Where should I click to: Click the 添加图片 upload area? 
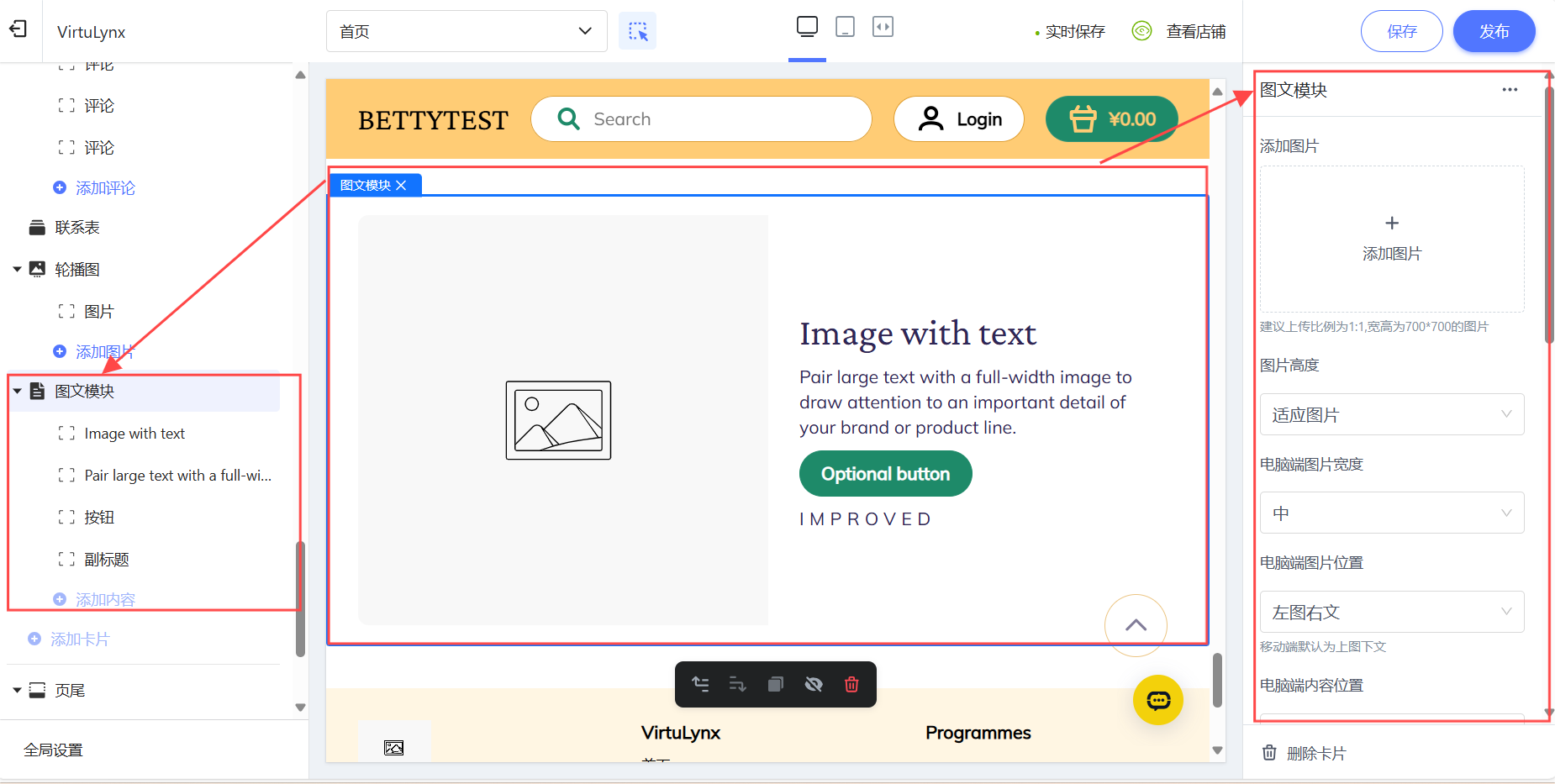coord(1392,239)
